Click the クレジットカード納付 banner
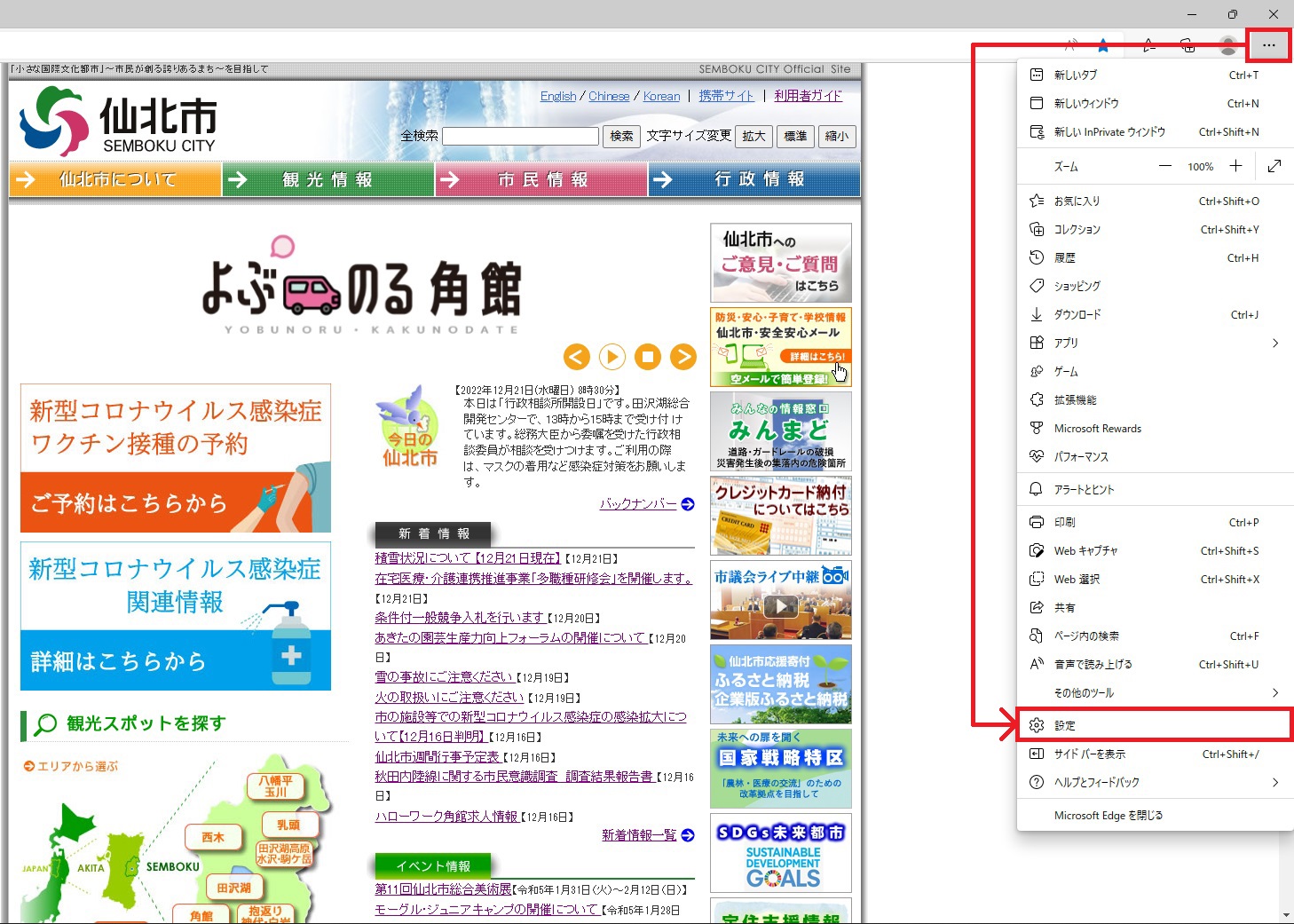Viewport: 1294px width, 924px height. pyautogui.click(x=781, y=516)
